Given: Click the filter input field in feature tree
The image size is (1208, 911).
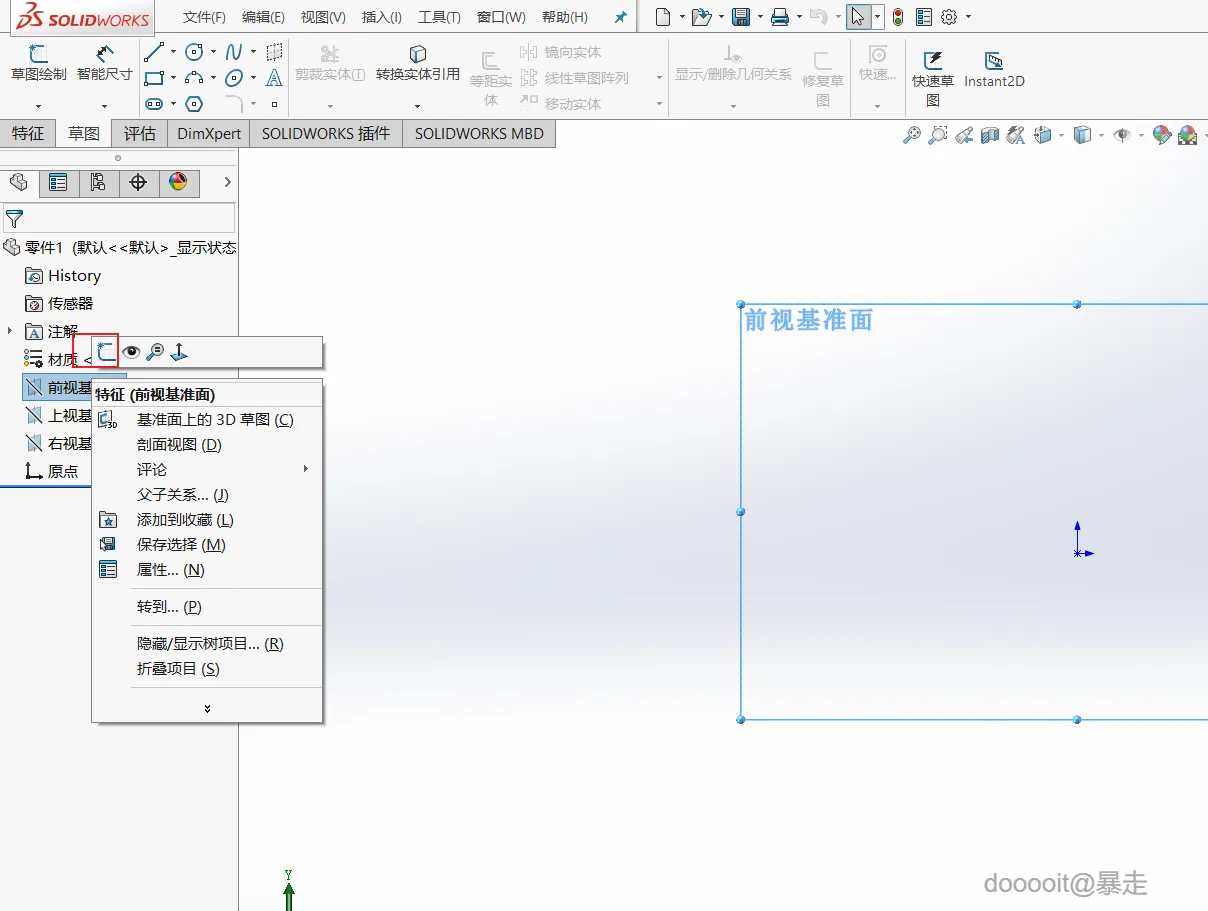Looking at the screenshot, I should coord(119,218).
